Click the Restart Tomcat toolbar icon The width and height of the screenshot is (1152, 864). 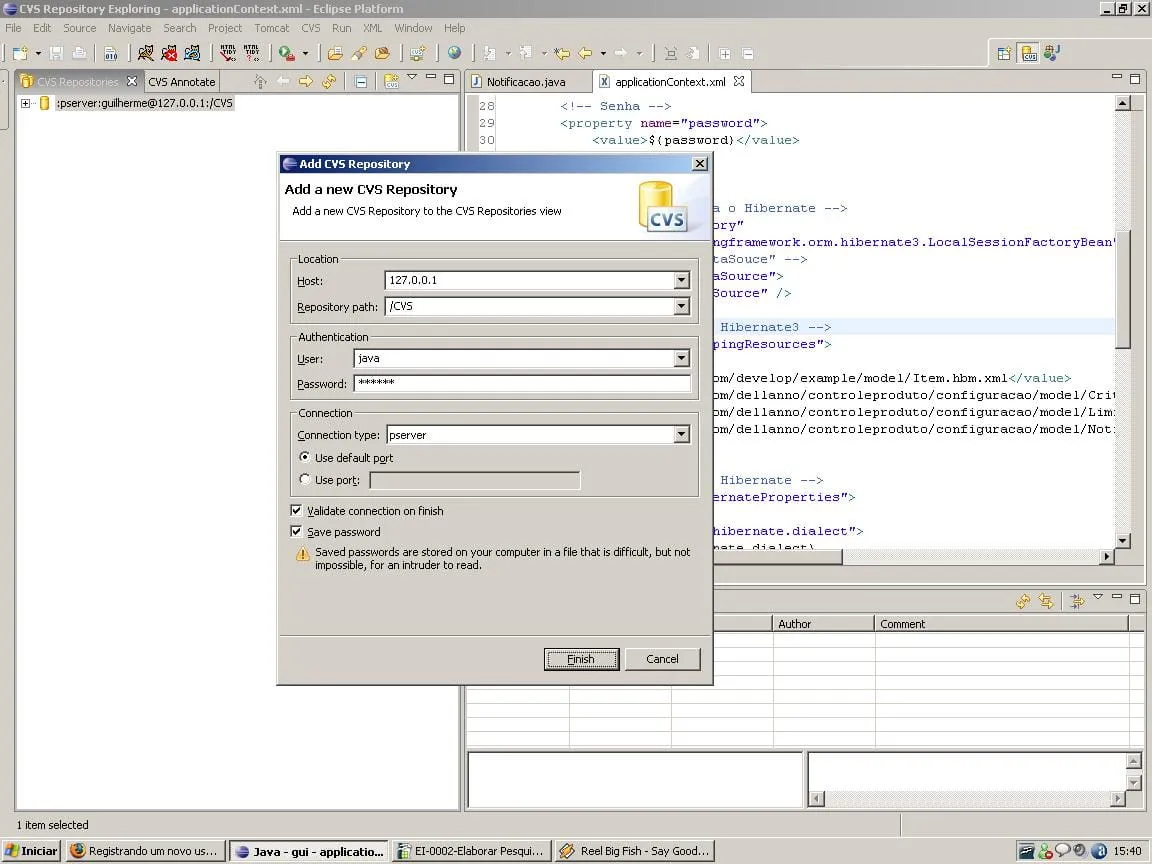pos(192,53)
